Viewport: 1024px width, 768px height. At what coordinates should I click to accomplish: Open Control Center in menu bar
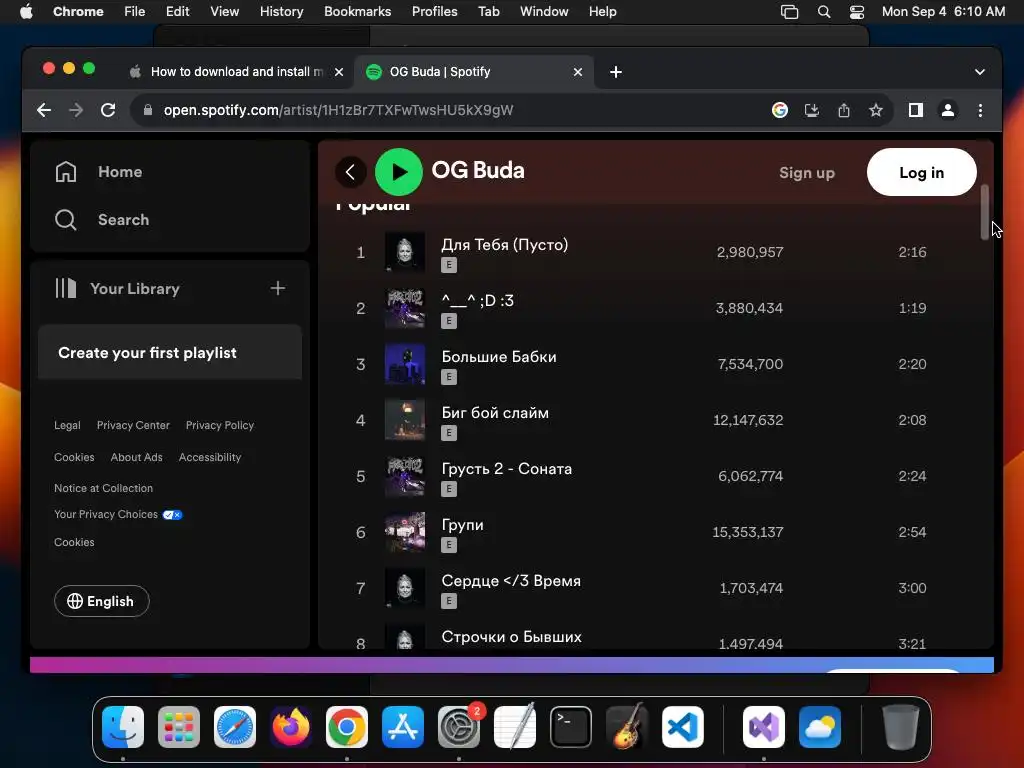(x=857, y=12)
